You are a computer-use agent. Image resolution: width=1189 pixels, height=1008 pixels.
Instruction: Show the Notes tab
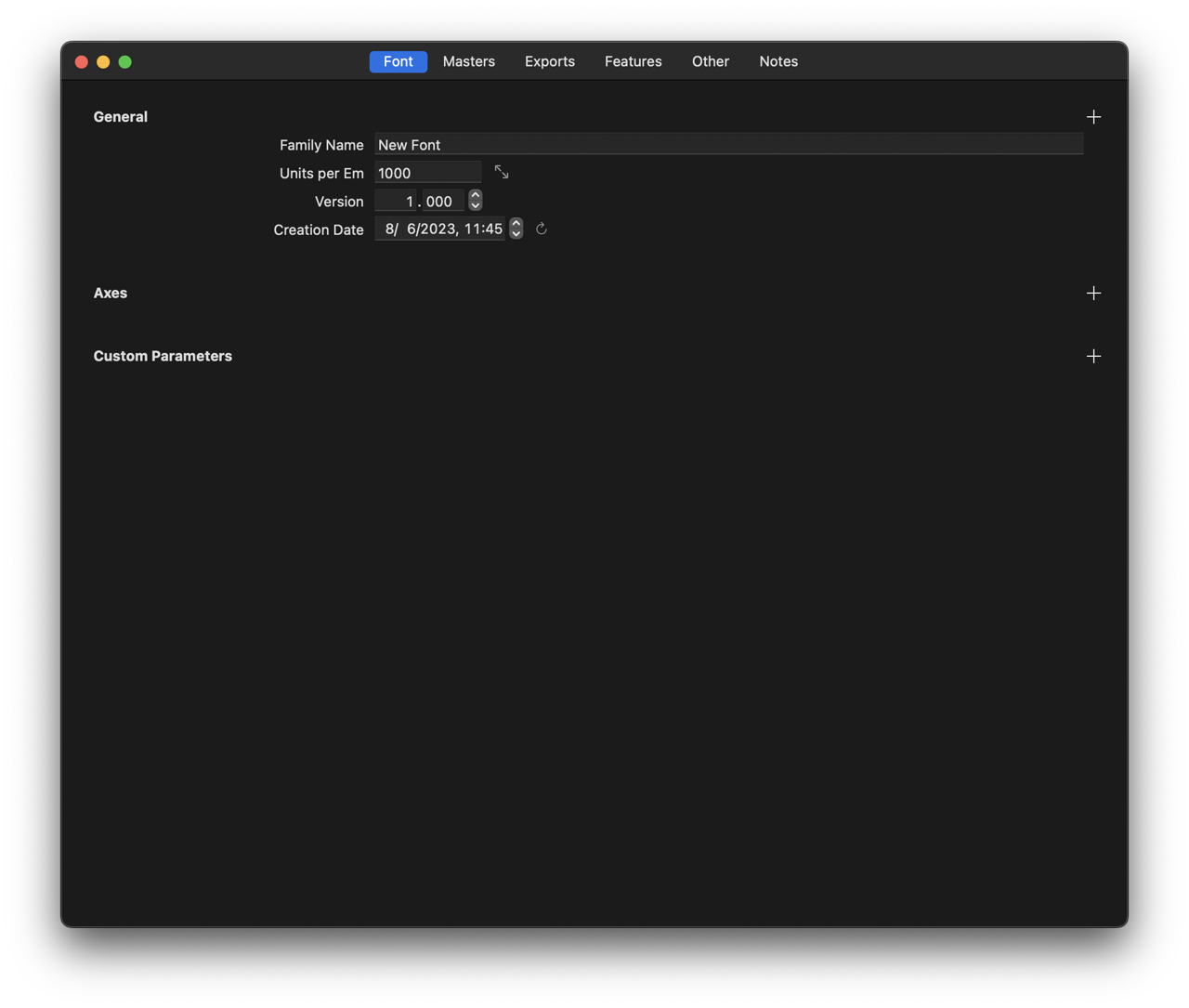[x=777, y=61]
